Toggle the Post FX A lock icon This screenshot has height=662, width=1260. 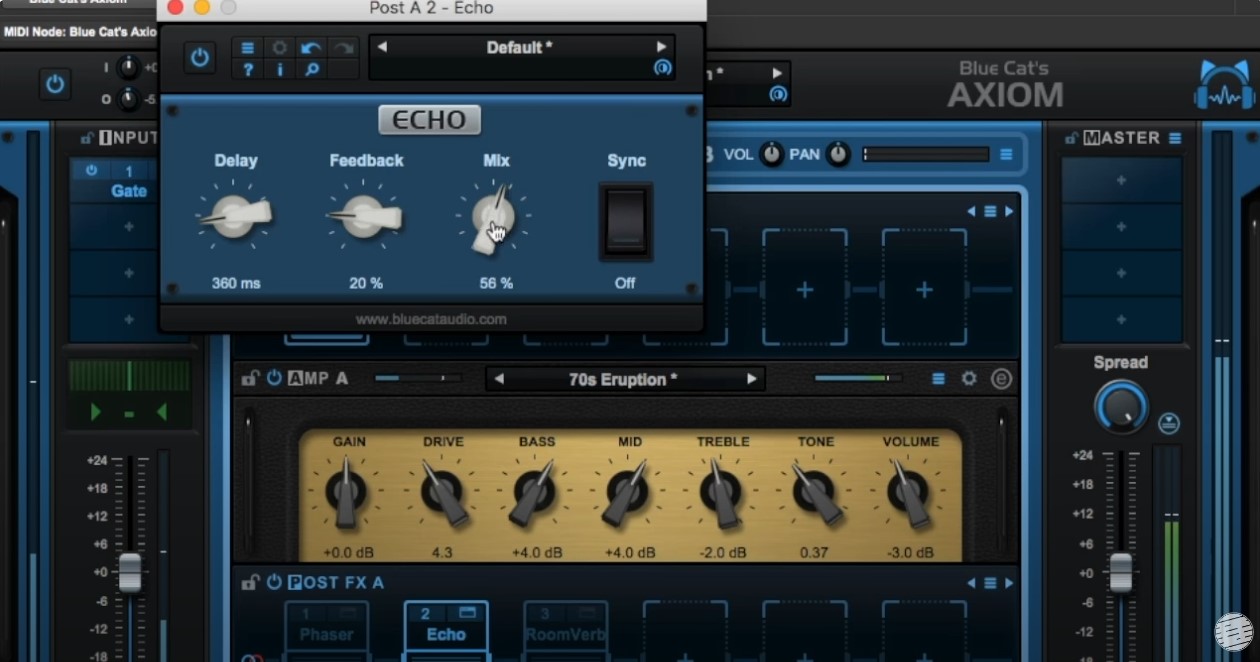[250, 581]
